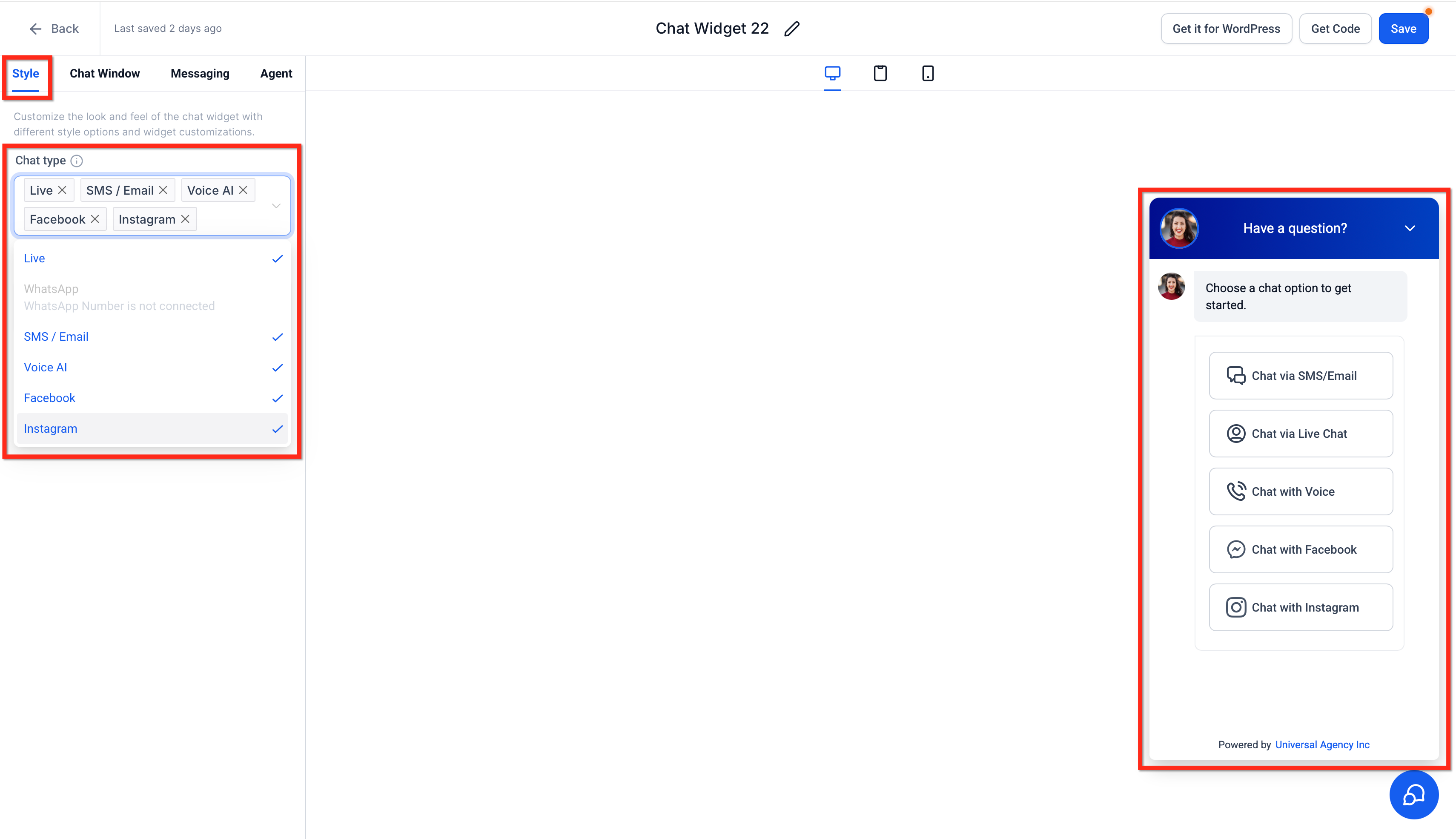The height and width of the screenshot is (839, 1456).
Task: Switch to tablet preview icon
Action: point(880,73)
